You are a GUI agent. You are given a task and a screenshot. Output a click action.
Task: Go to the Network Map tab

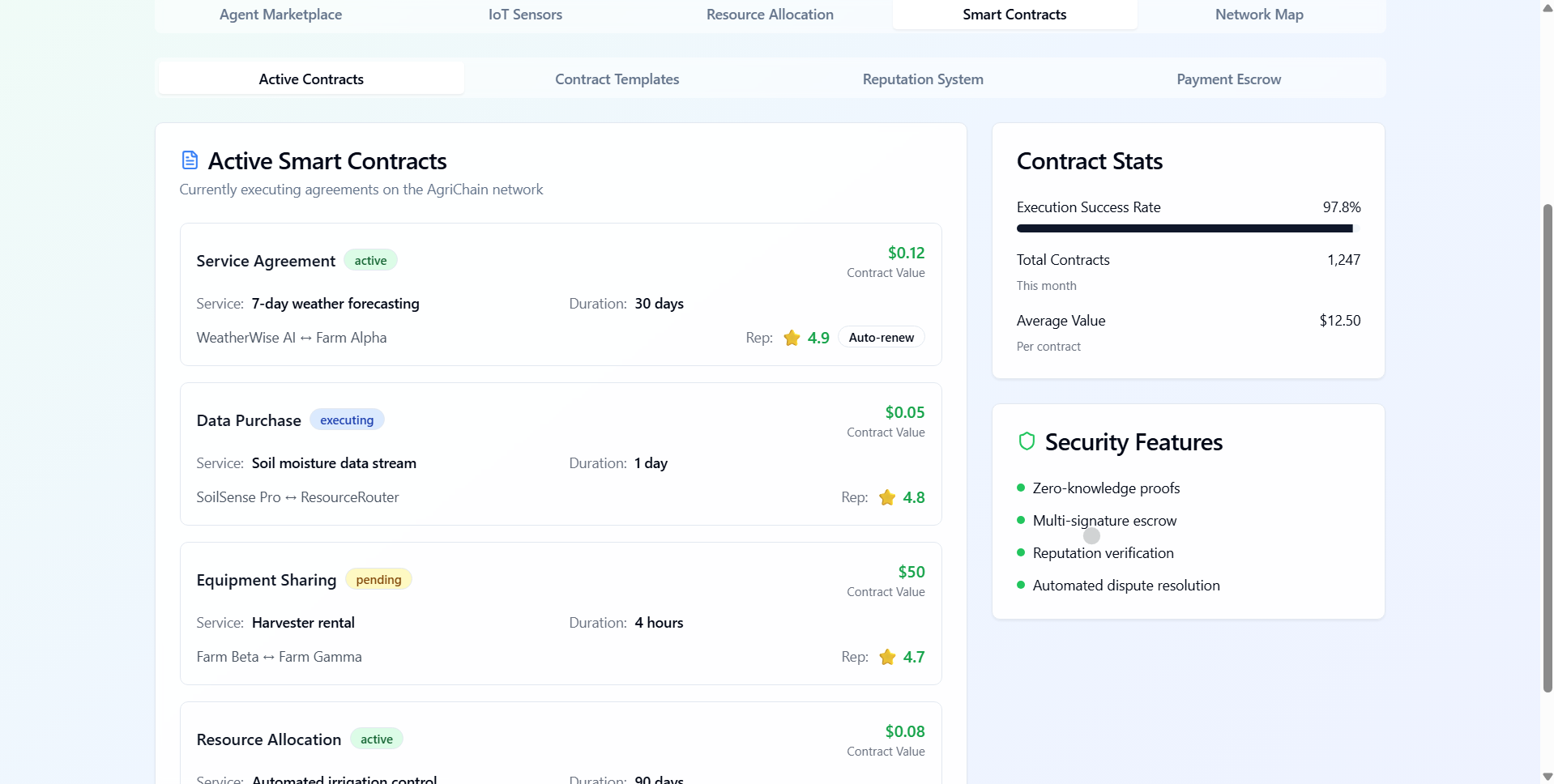pyautogui.click(x=1259, y=15)
